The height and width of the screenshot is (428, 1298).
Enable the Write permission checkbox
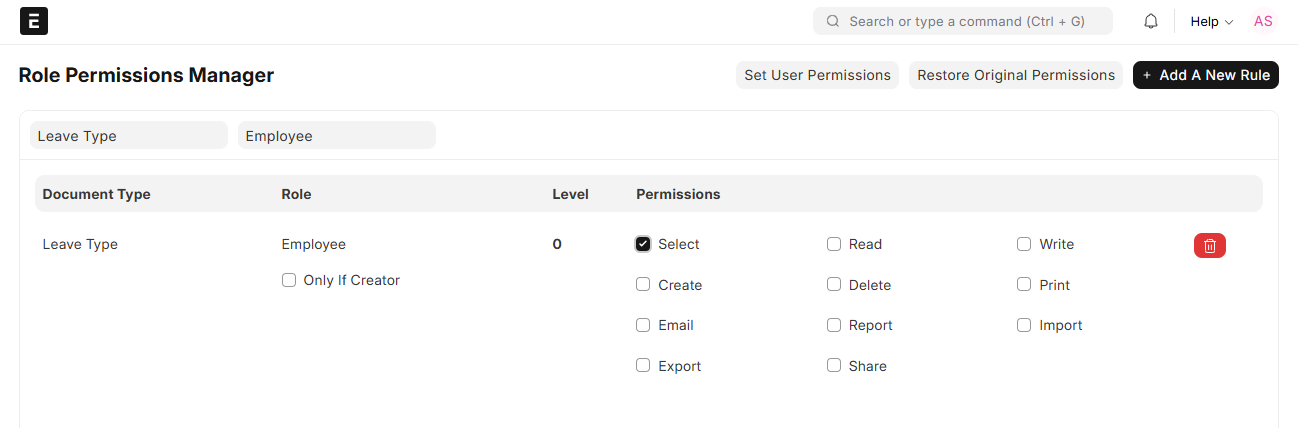(1024, 244)
